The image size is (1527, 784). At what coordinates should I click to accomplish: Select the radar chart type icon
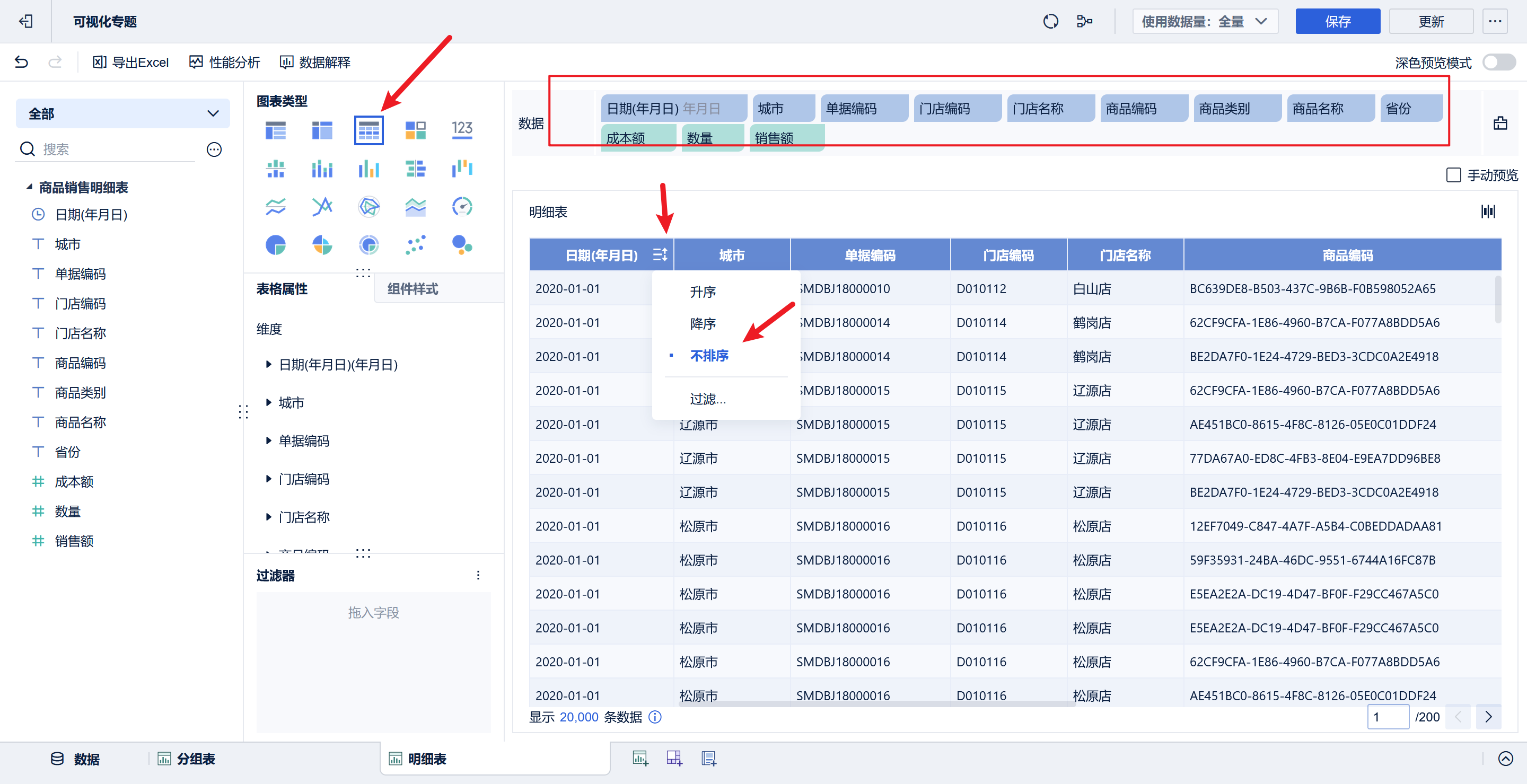point(368,207)
